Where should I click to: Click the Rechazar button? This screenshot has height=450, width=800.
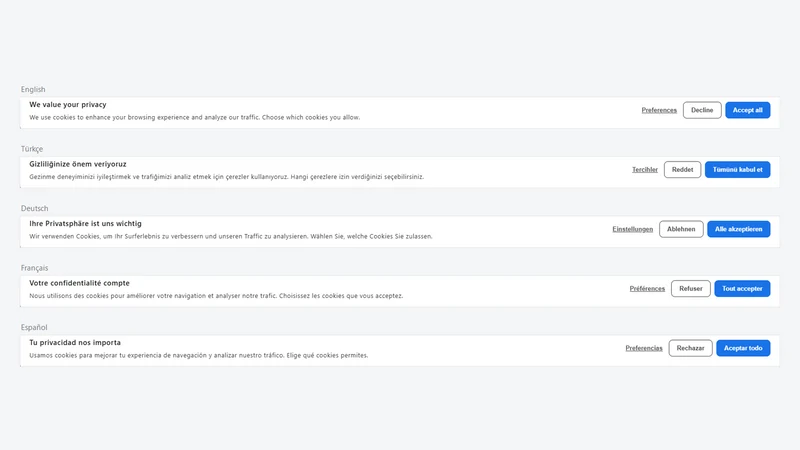pos(690,348)
